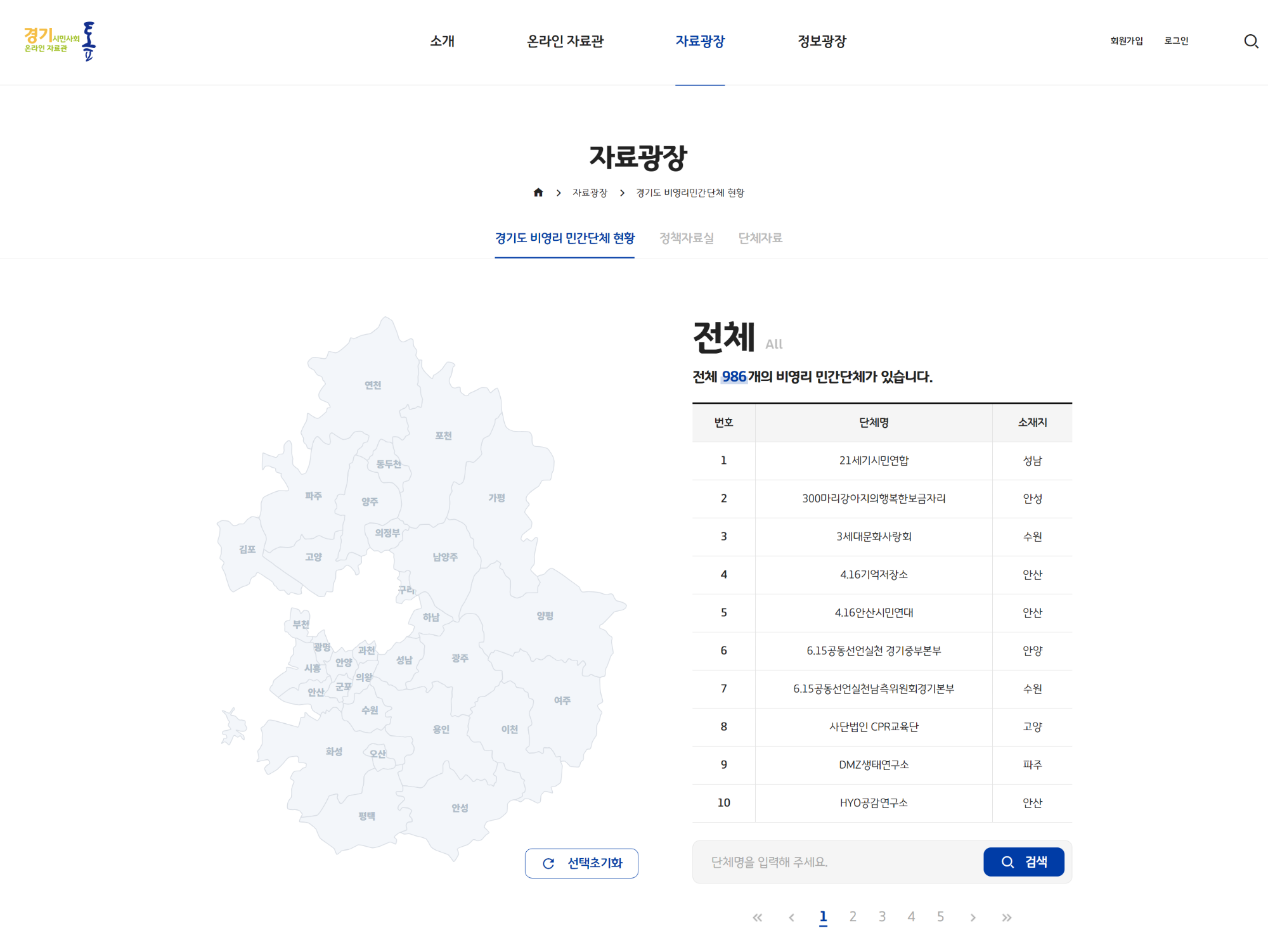Open the 온라인 자료관 menu
The width and height of the screenshot is (1268, 952).
(565, 41)
